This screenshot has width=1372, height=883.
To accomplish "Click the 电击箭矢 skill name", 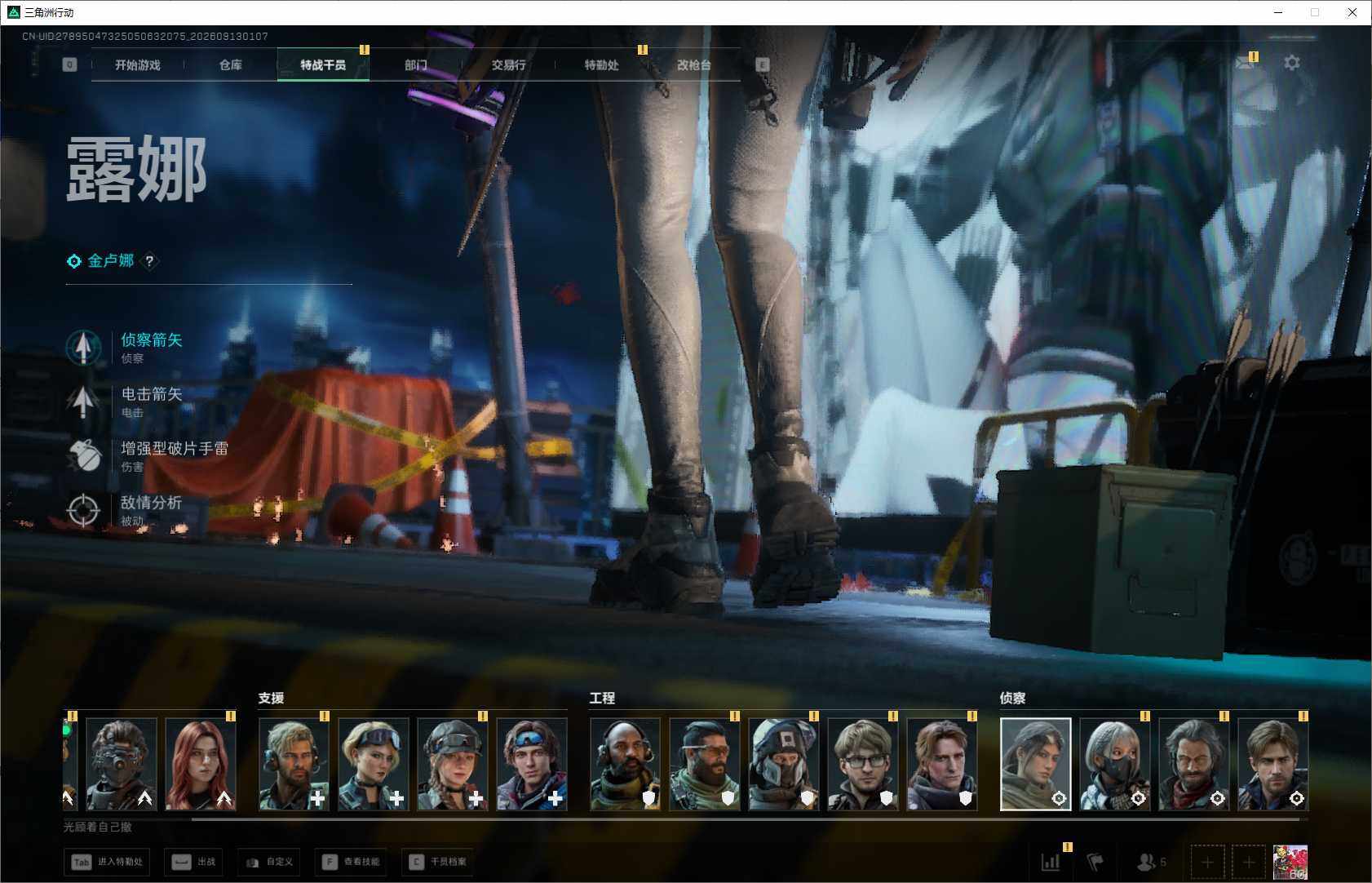I will pos(152,394).
